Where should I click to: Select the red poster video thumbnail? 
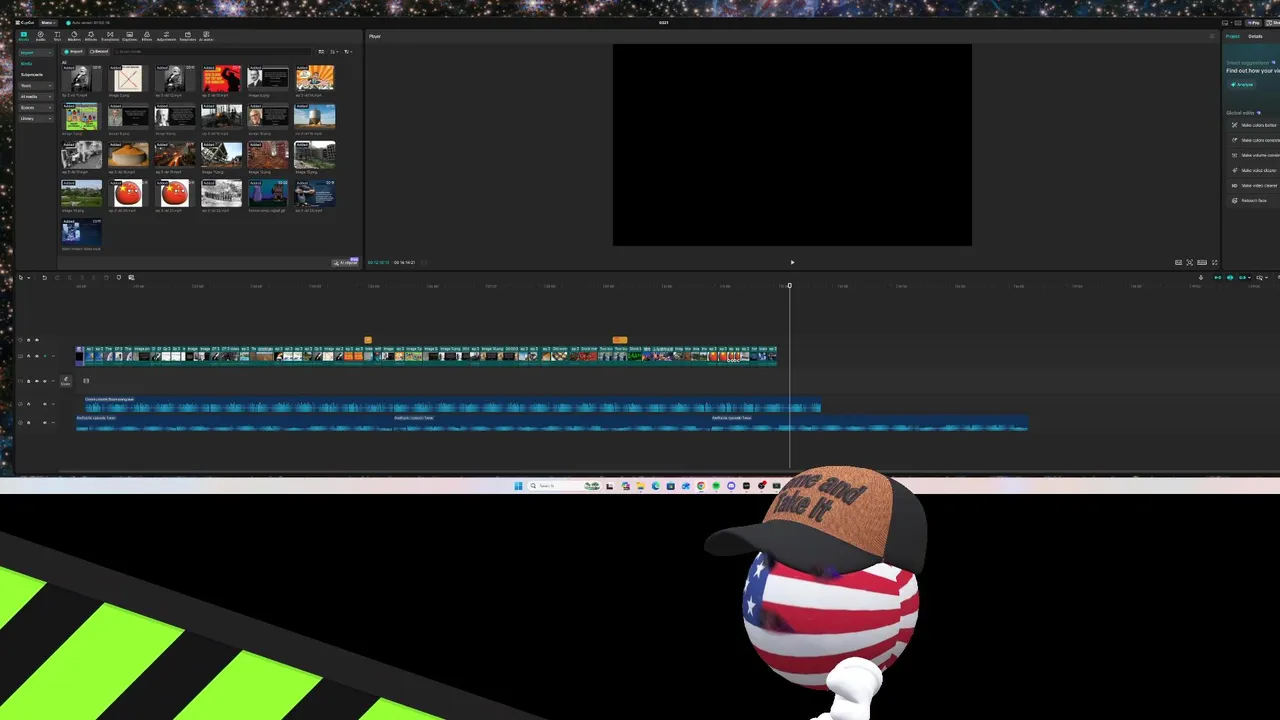click(221, 78)
